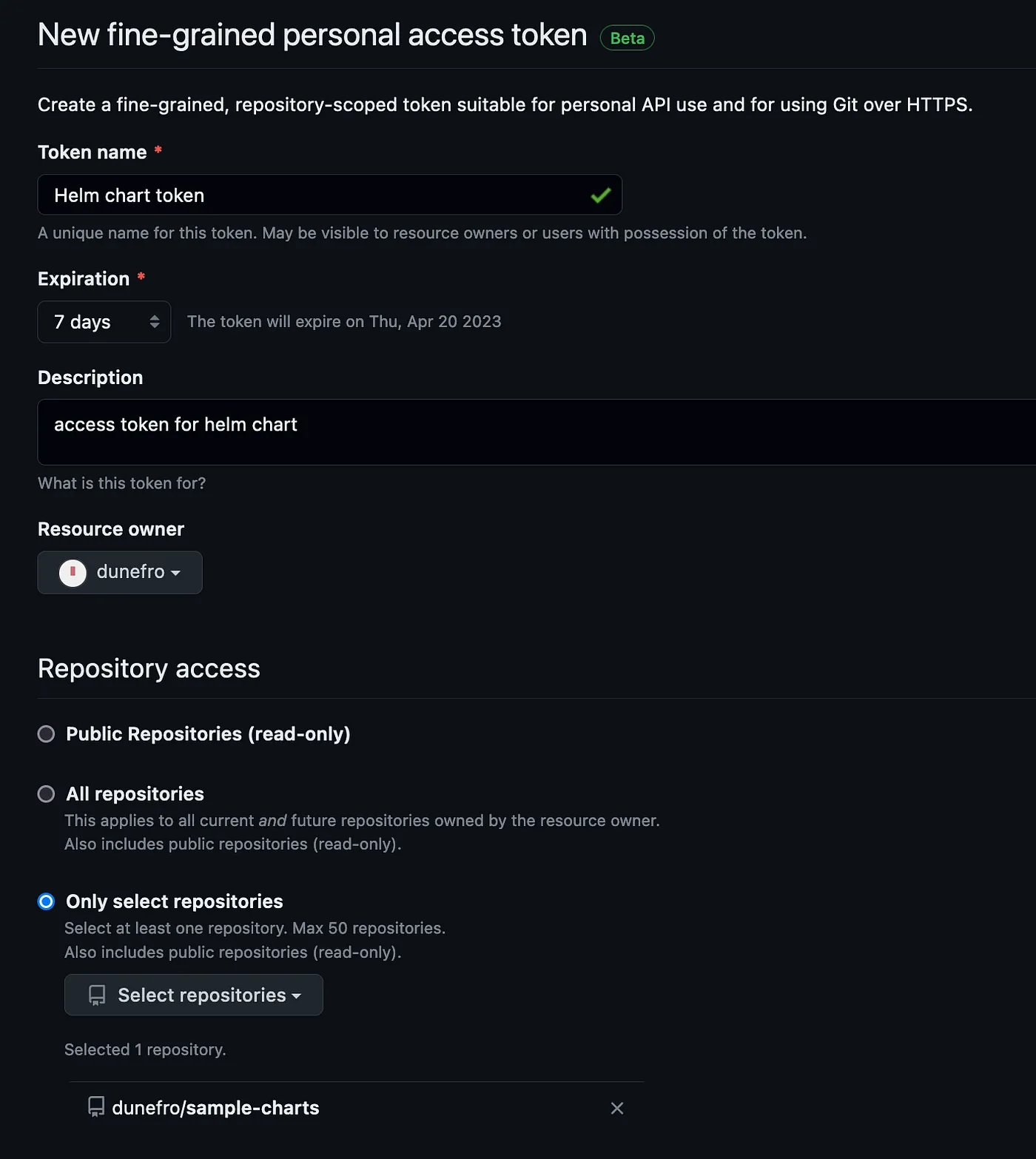The image size is (1036, 1159).
Task: Click the Only select repositories label
Action: (175, 901)
